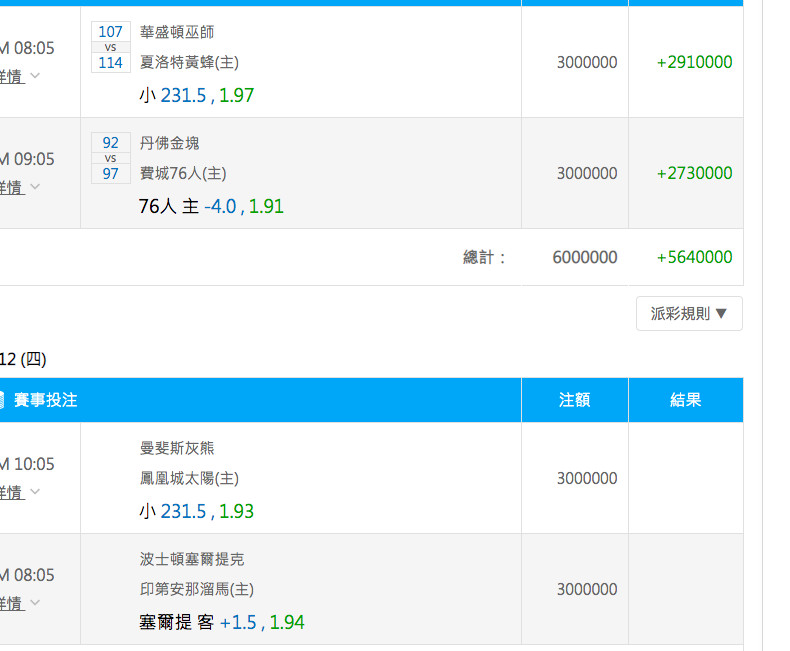Open the 派彩規則 dropdown button

coord(689,313)
